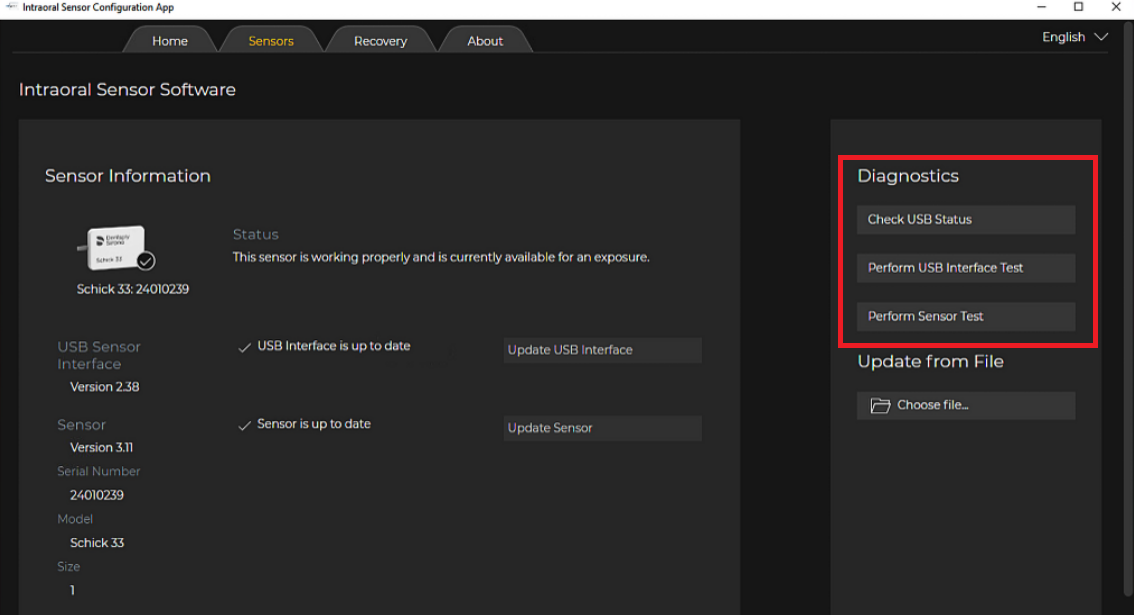Click the USB Interface up-to-date checkmark

pos(244,347)
